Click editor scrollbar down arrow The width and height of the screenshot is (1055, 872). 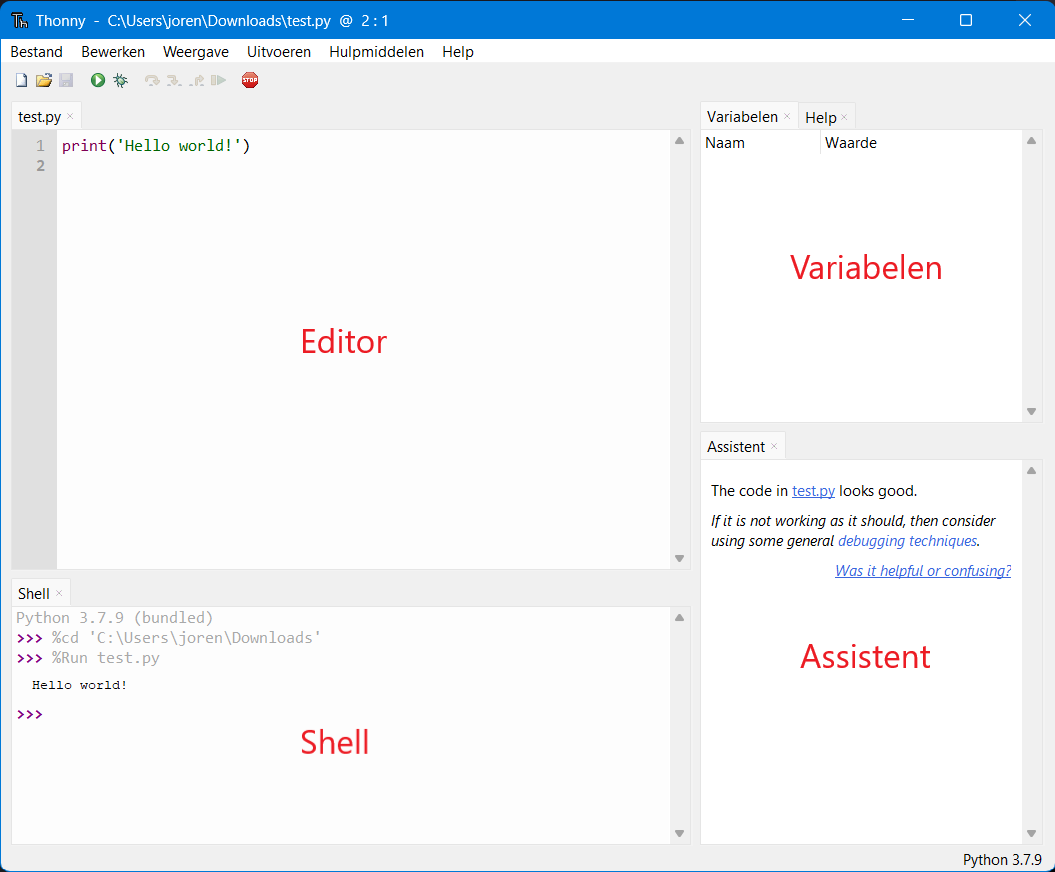pyautogui.click(x=680, y=558)
